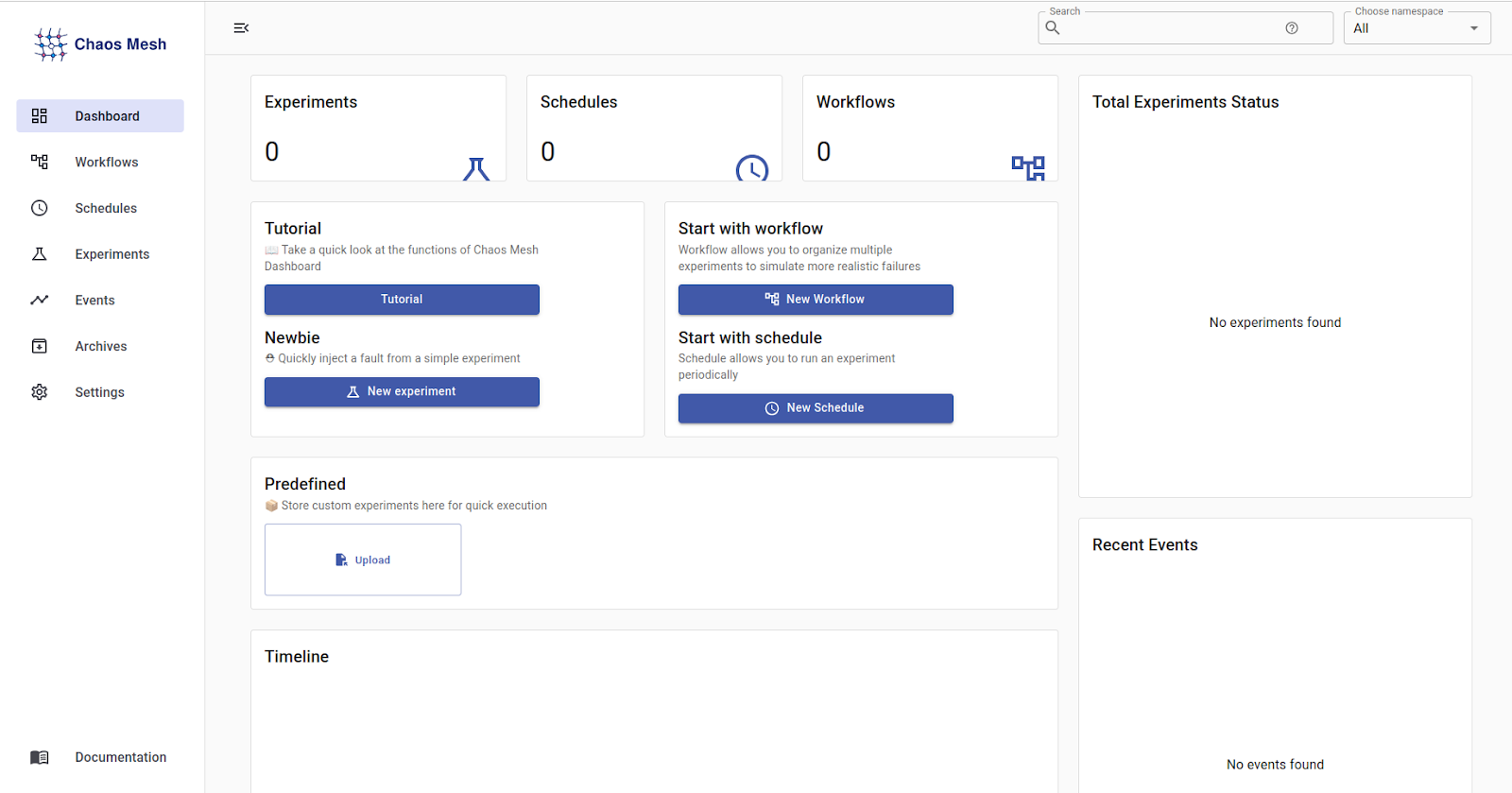Click the flask icon on the Experiments card
The height and width of the screenshot is (793, 1512).
(476, 168)
